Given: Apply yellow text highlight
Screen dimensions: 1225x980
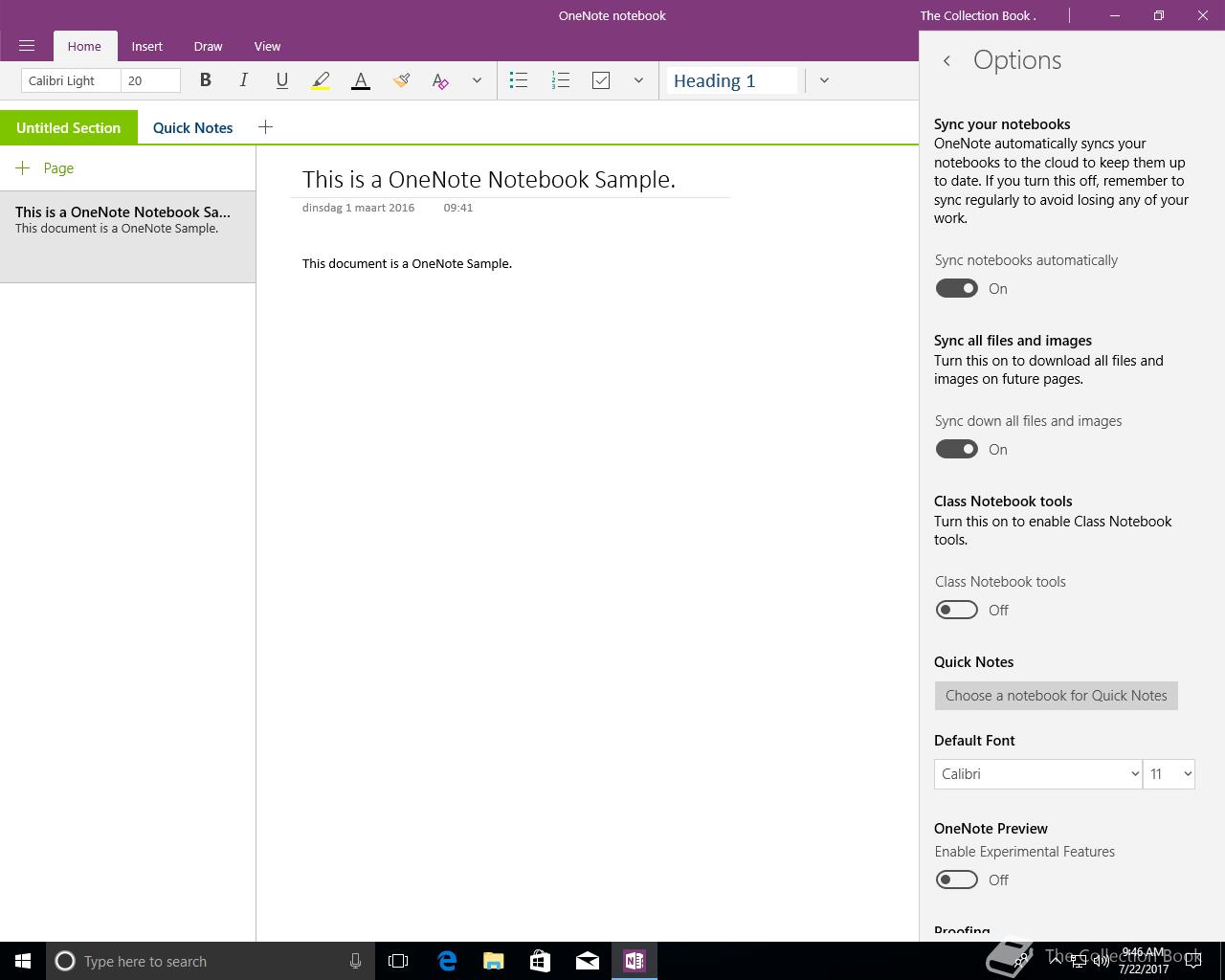Looking at the screenshot, I should point(321,80).
